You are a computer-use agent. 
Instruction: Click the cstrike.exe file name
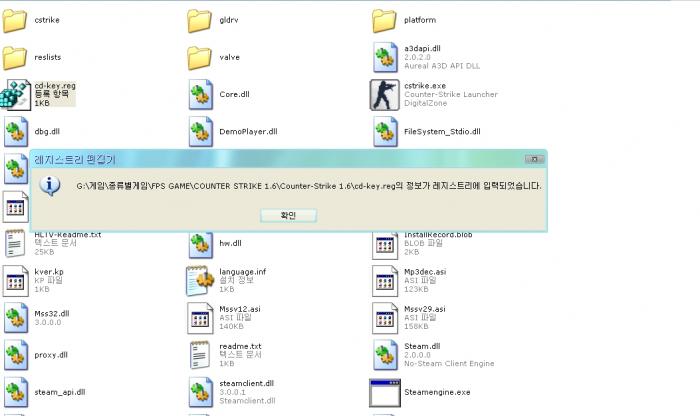point(425,86)
